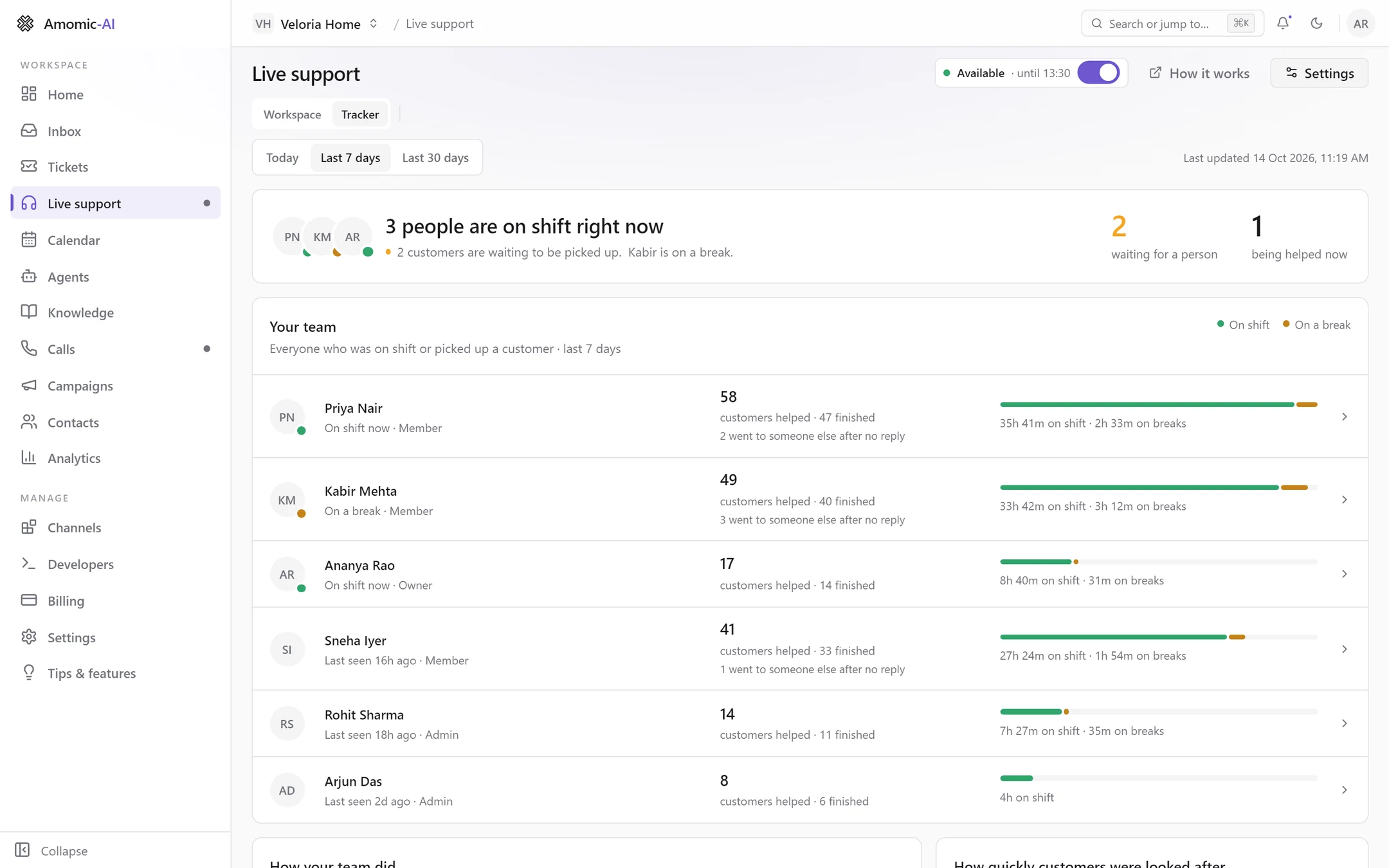This screenshot has height=868, width=1389.
Task: Open Contacts in the sidebar
Action: coord(116,422)
